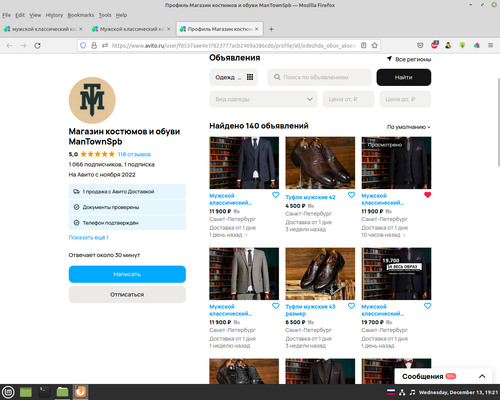The image size is (500, 400).
Task: Go back using the browser back arrow
Action: (x=9, y=45)
